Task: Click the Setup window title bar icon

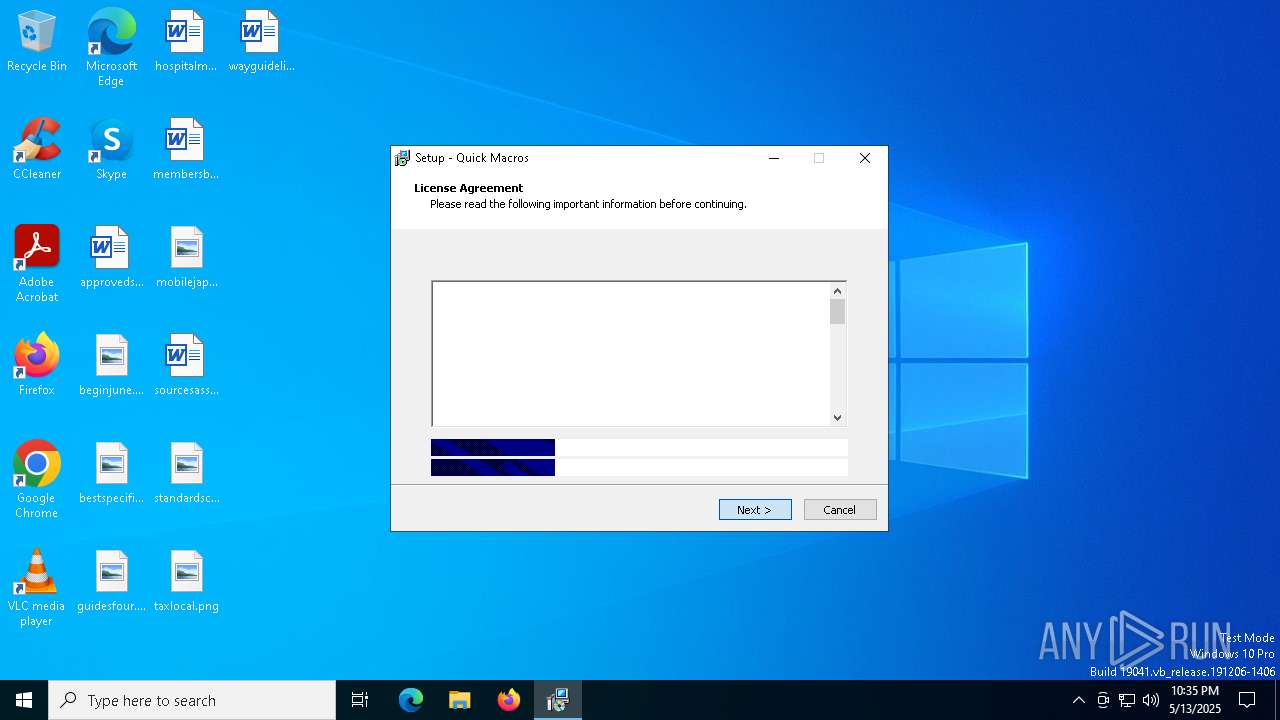Action: [x=403, y=158]
